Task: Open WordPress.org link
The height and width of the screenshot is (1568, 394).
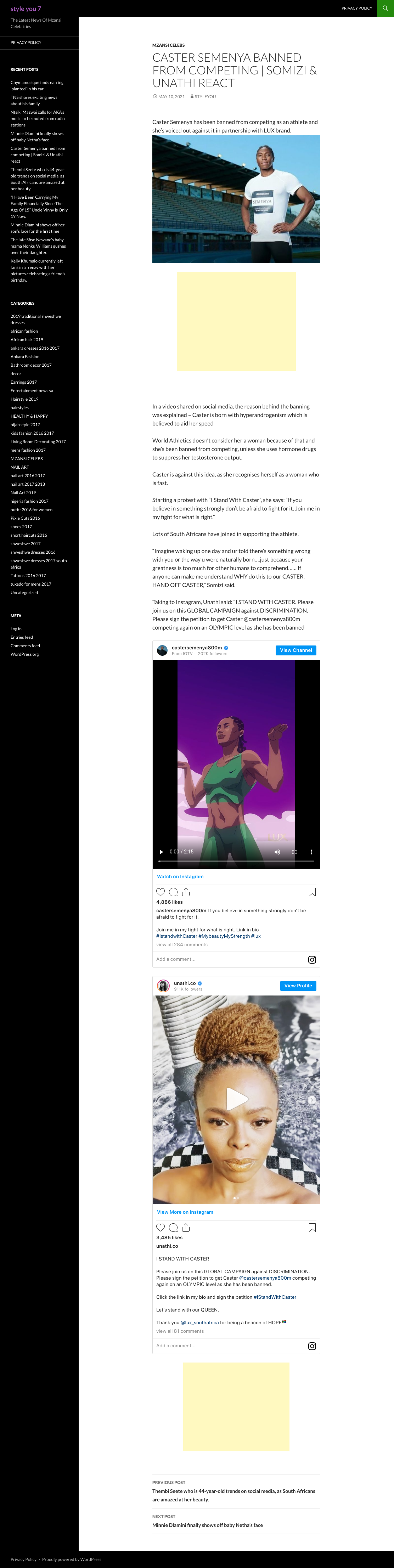Action: pos(24,654)
